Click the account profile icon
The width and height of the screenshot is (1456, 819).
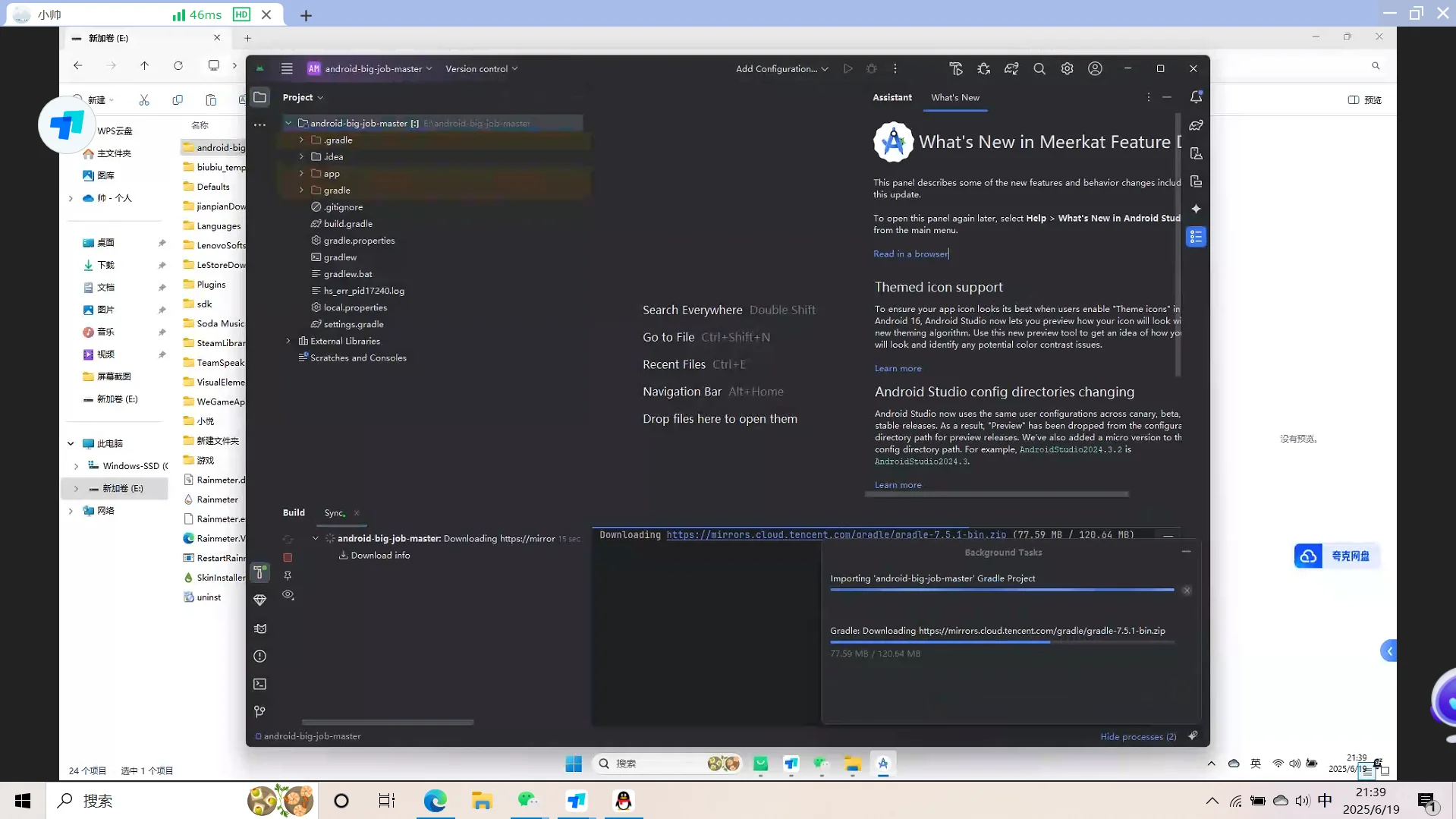pyautogui.click(x=1095, y=68)
